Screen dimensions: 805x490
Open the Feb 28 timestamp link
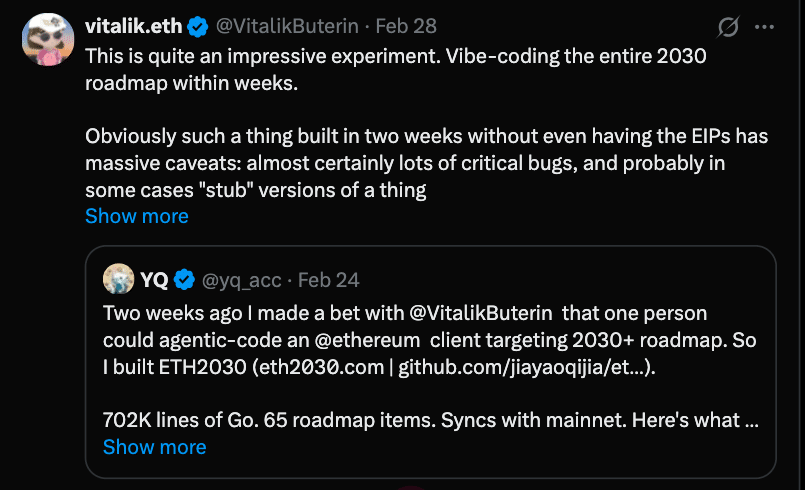[406, 26]
